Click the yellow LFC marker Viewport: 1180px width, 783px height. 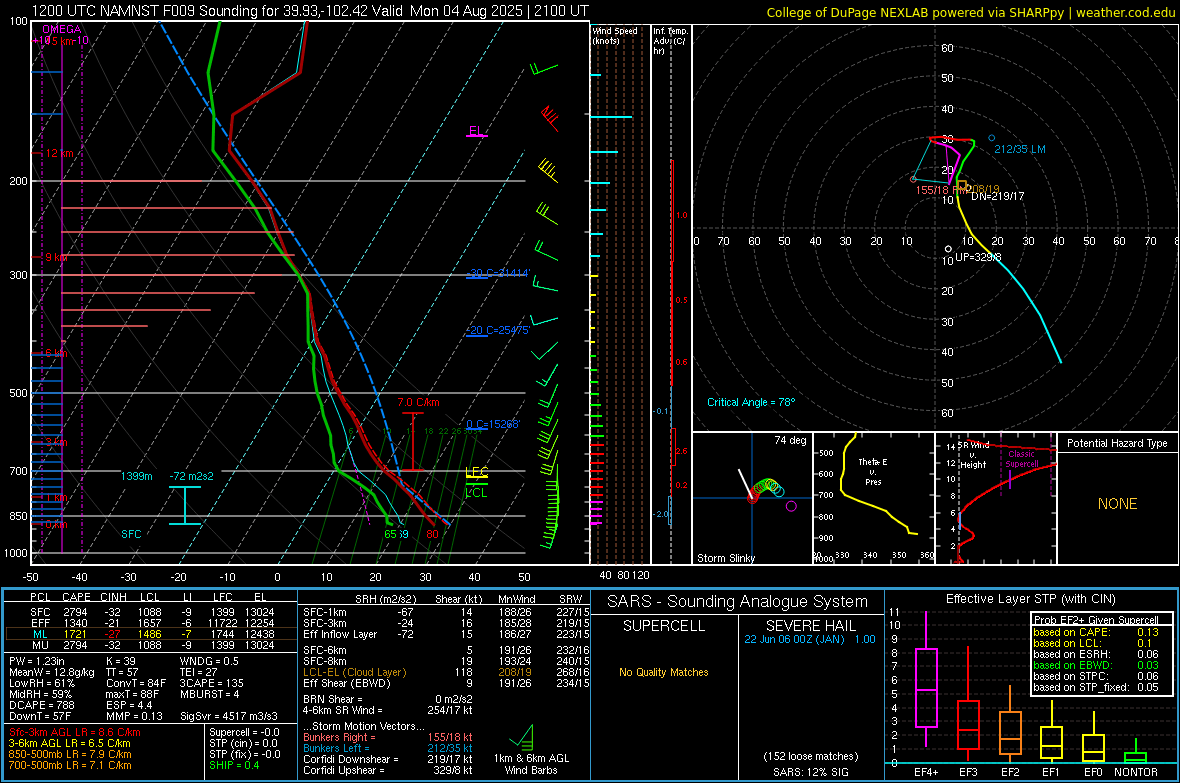pos(476,473)
